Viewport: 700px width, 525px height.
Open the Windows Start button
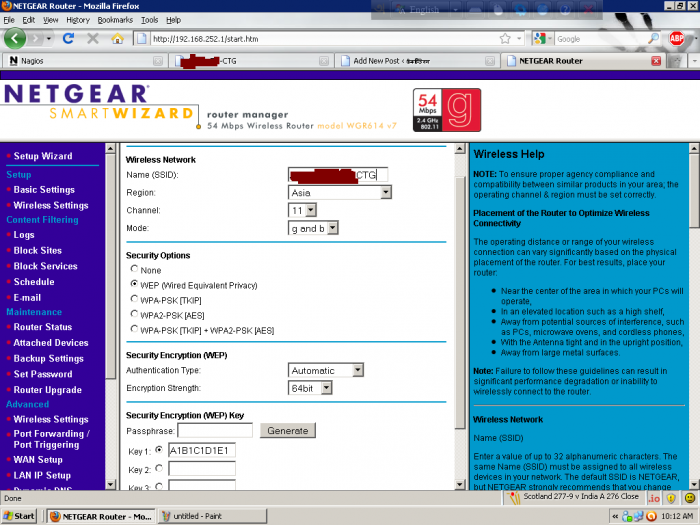pyautogui.click(x=19, y=516)
